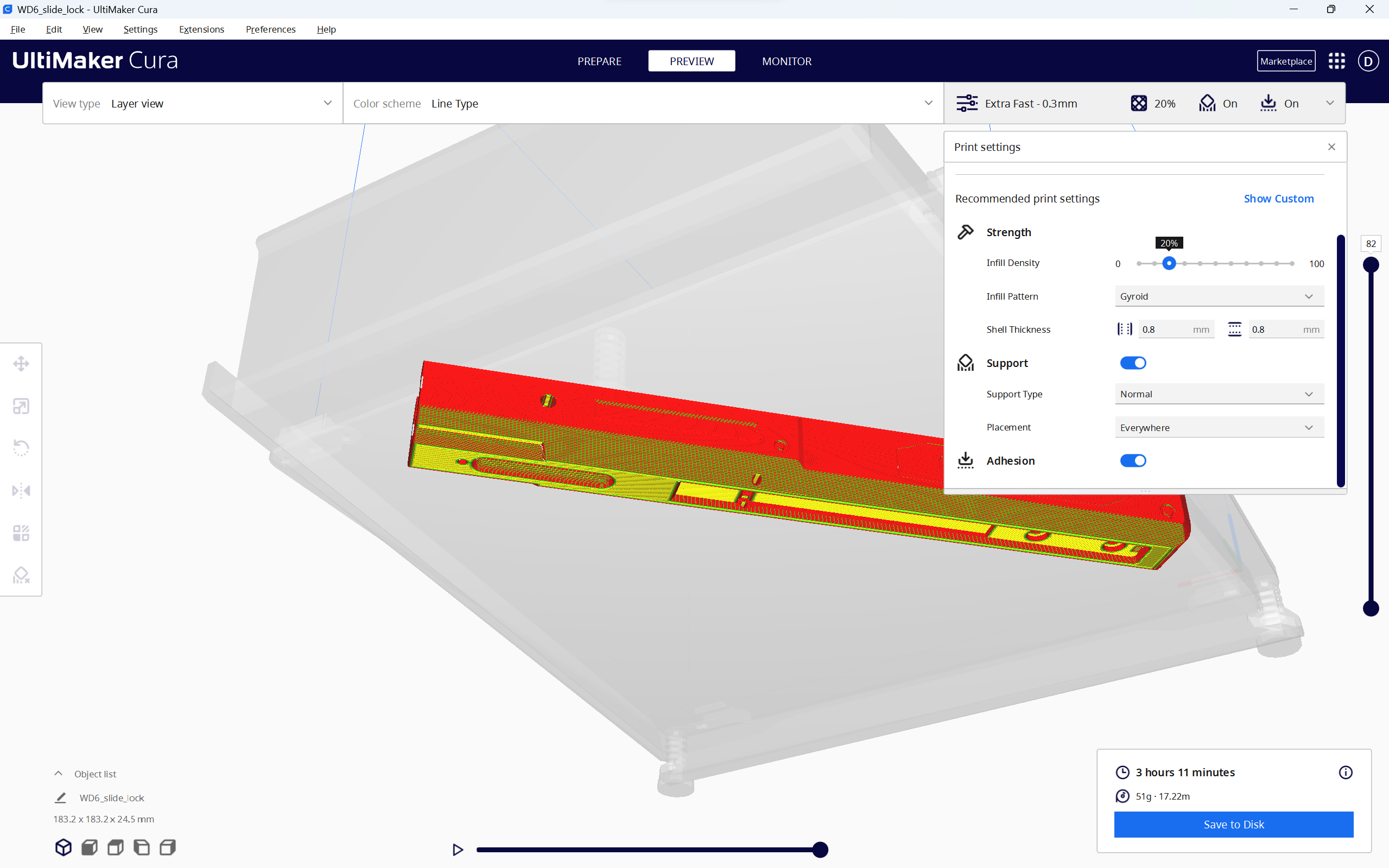Open the account avatar labeled D

(x=1368, y=61)
